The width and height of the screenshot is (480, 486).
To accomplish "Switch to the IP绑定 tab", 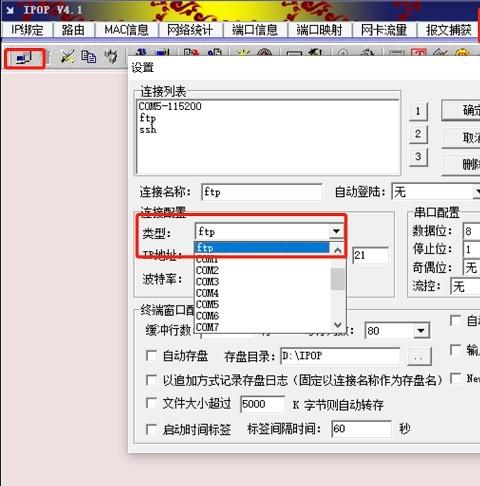I will pyautogui.click(x=27, y=30).
